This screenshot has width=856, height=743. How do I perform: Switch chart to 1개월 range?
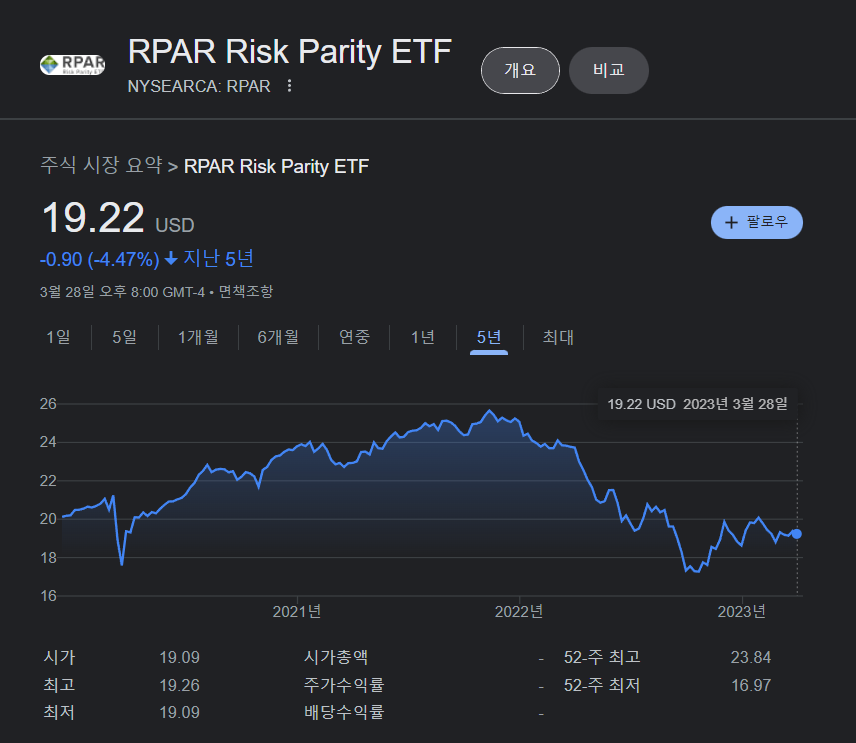[198, 337]
